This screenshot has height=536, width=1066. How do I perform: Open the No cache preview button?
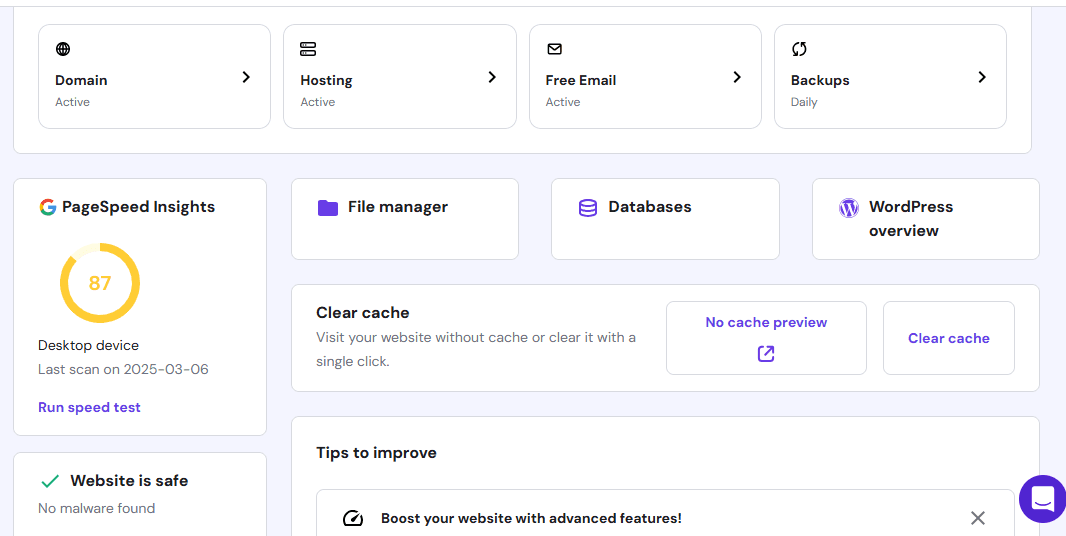click(766, 338)
